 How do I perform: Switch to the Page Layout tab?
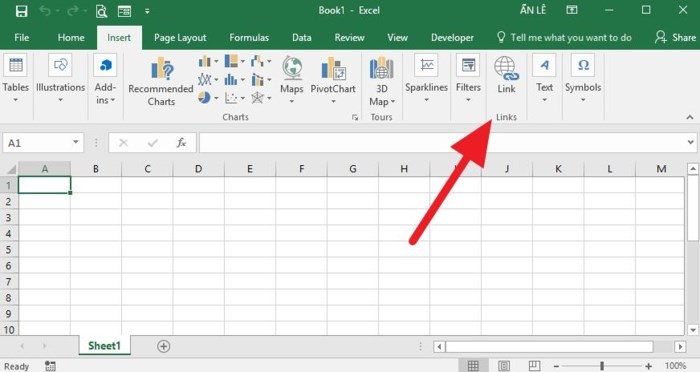point(180,38)
